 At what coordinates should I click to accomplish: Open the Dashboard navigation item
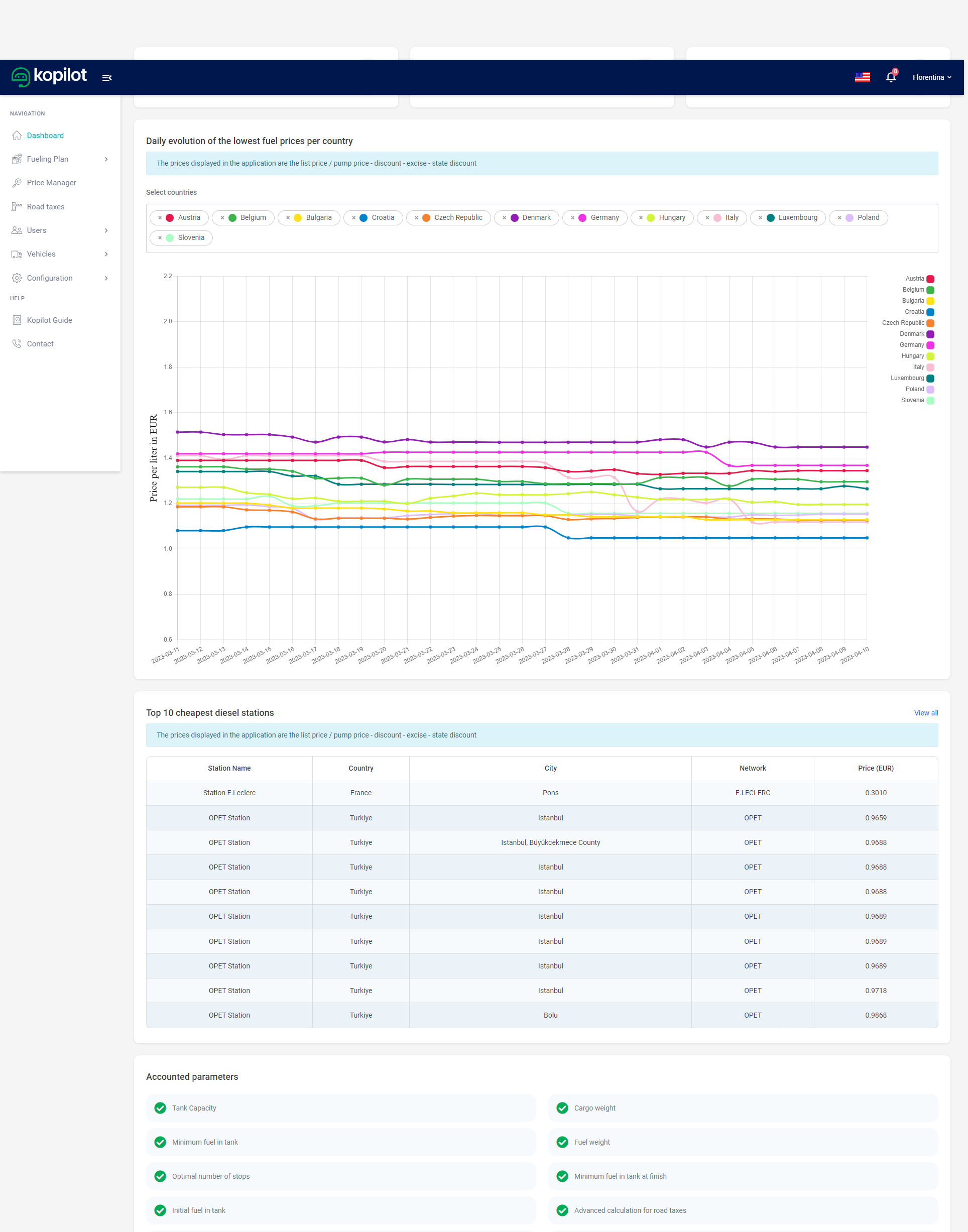[x=45, y=136]
